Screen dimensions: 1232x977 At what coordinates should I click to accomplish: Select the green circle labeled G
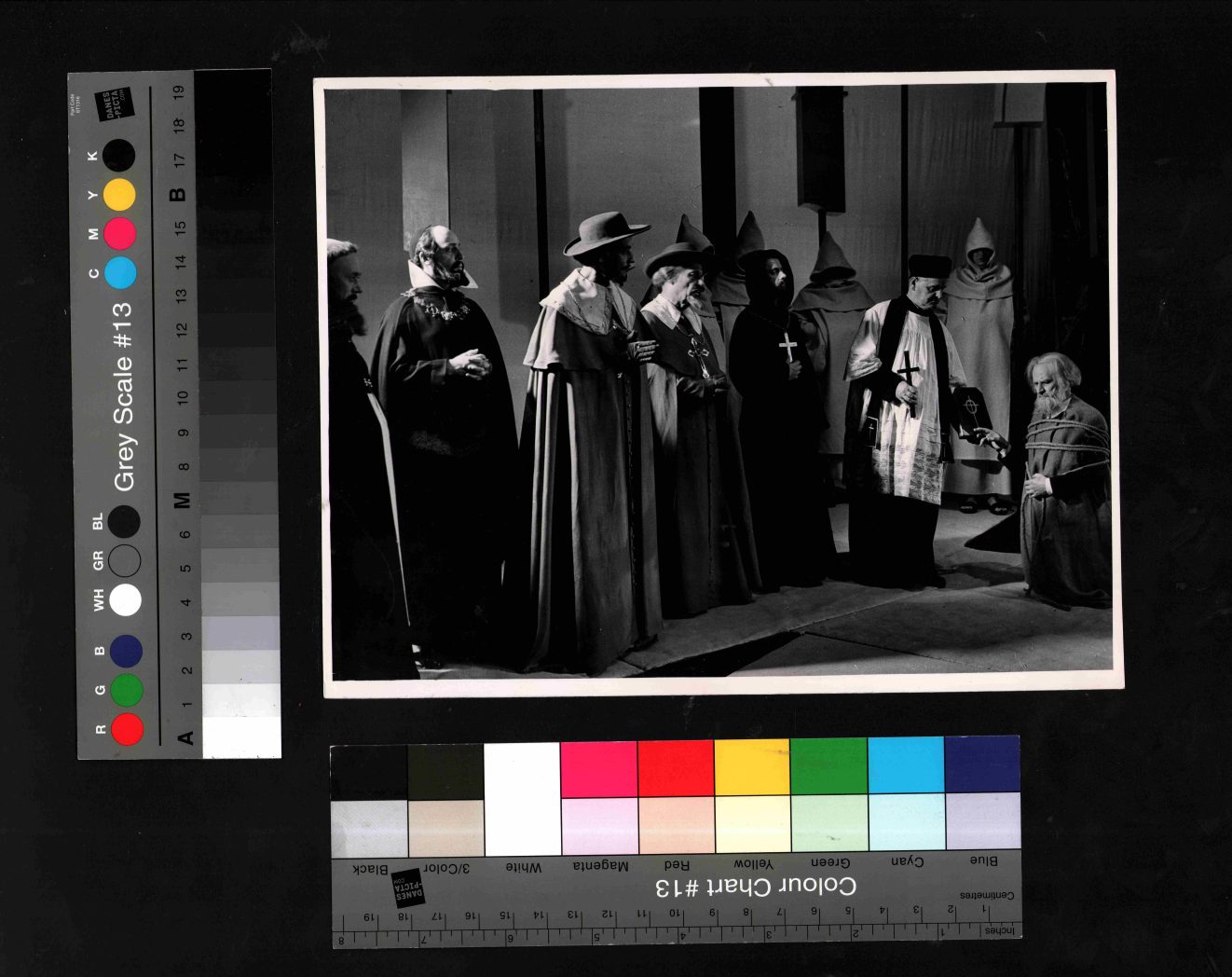tap(127, 691)
